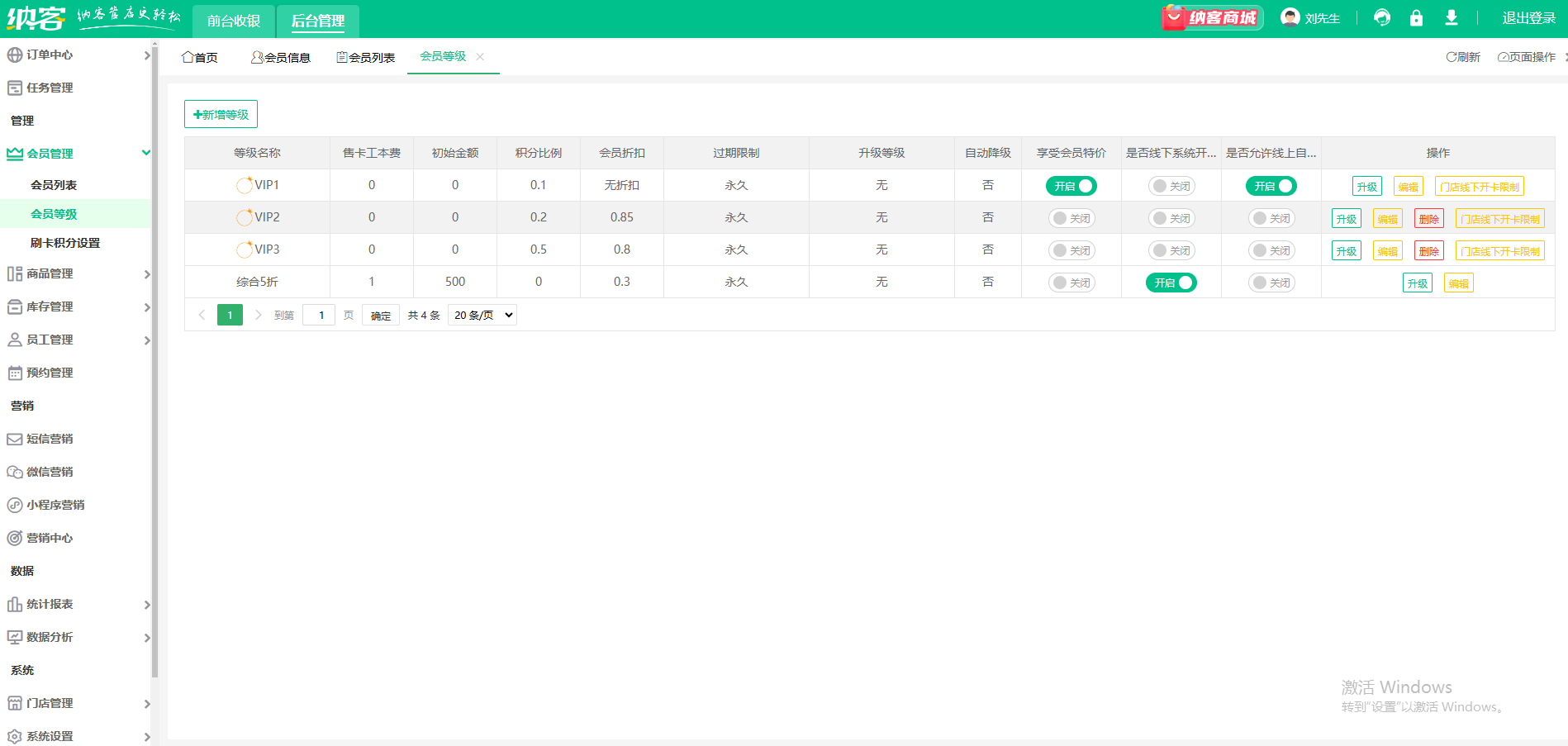Open 营销中心 target icon in sidebar
Screen dimensions: 1568x746
pos(15,538)
